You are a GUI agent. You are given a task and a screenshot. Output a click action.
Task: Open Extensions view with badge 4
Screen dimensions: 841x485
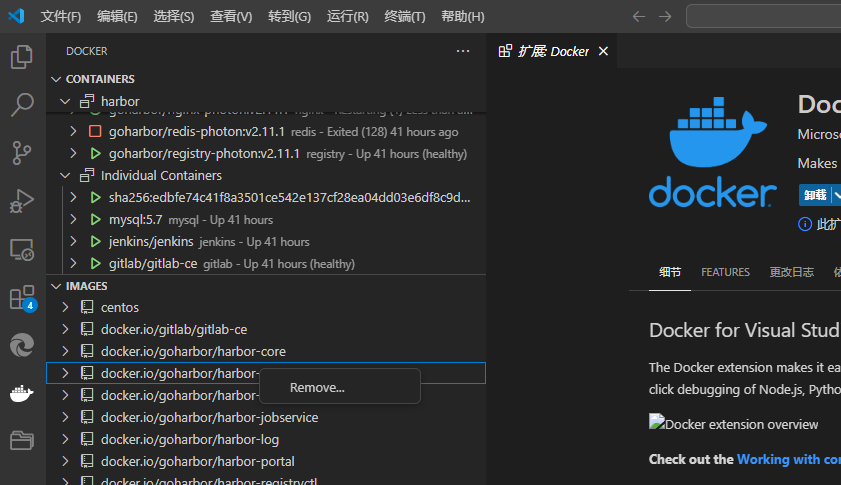coord(23,298)
